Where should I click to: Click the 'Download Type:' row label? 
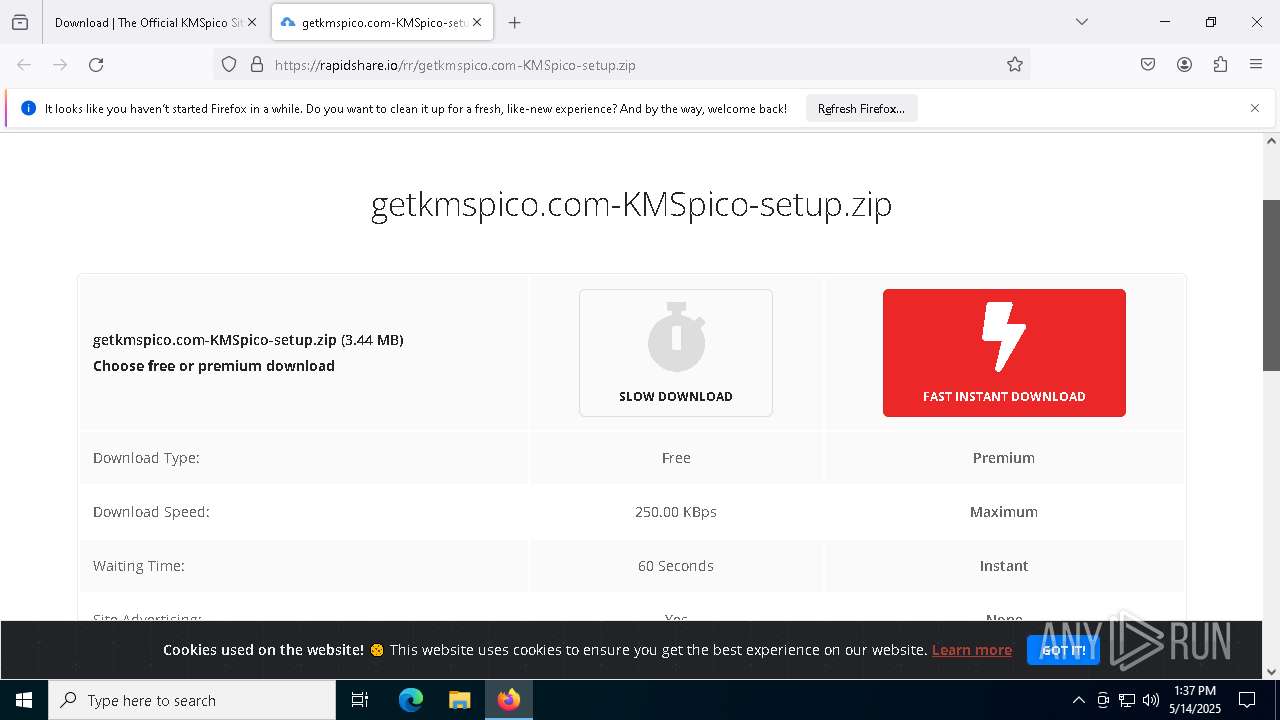point(146,458)
